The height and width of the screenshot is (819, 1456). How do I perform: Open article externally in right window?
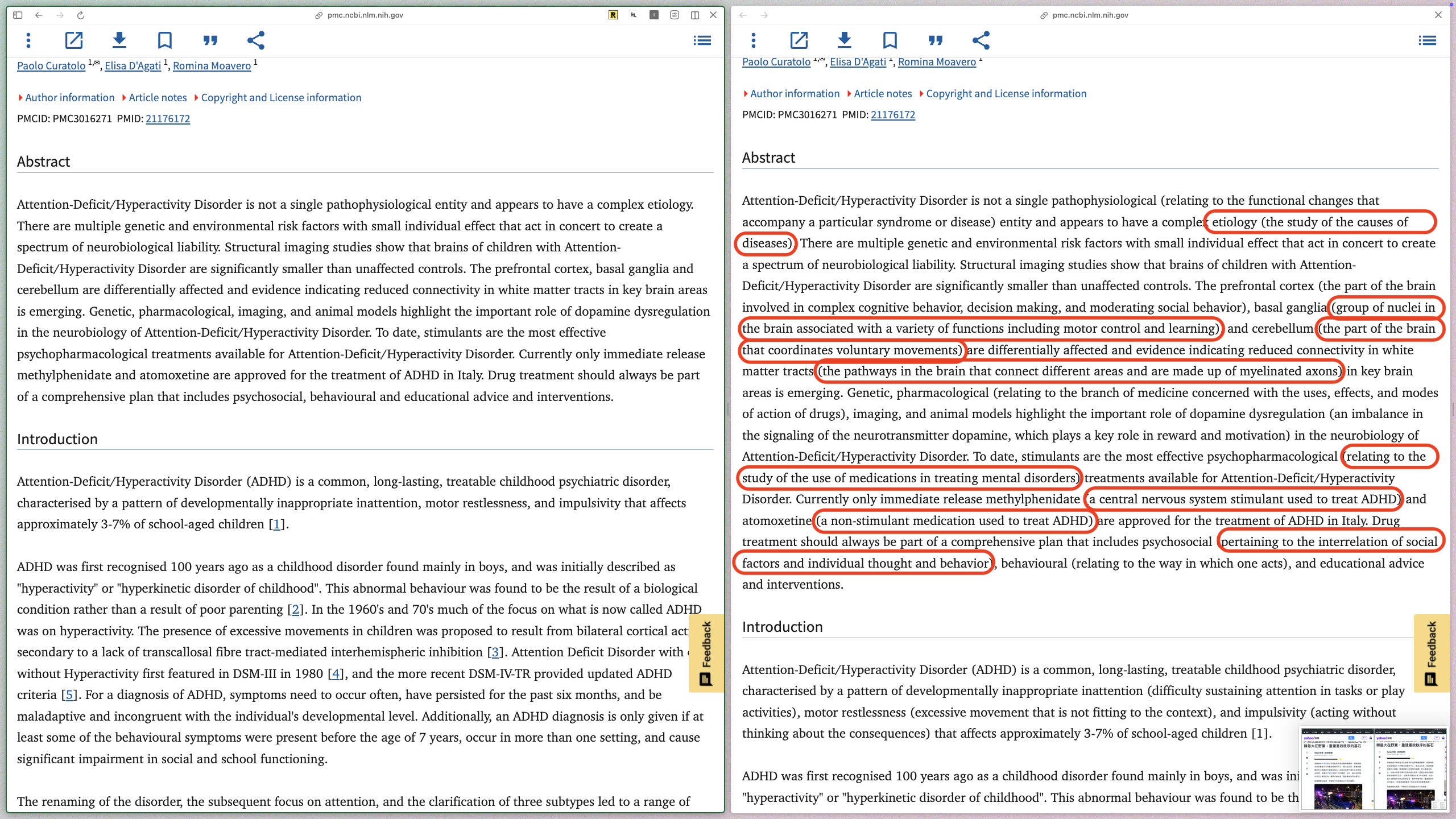pyautogui.click(x=799, y=40)
